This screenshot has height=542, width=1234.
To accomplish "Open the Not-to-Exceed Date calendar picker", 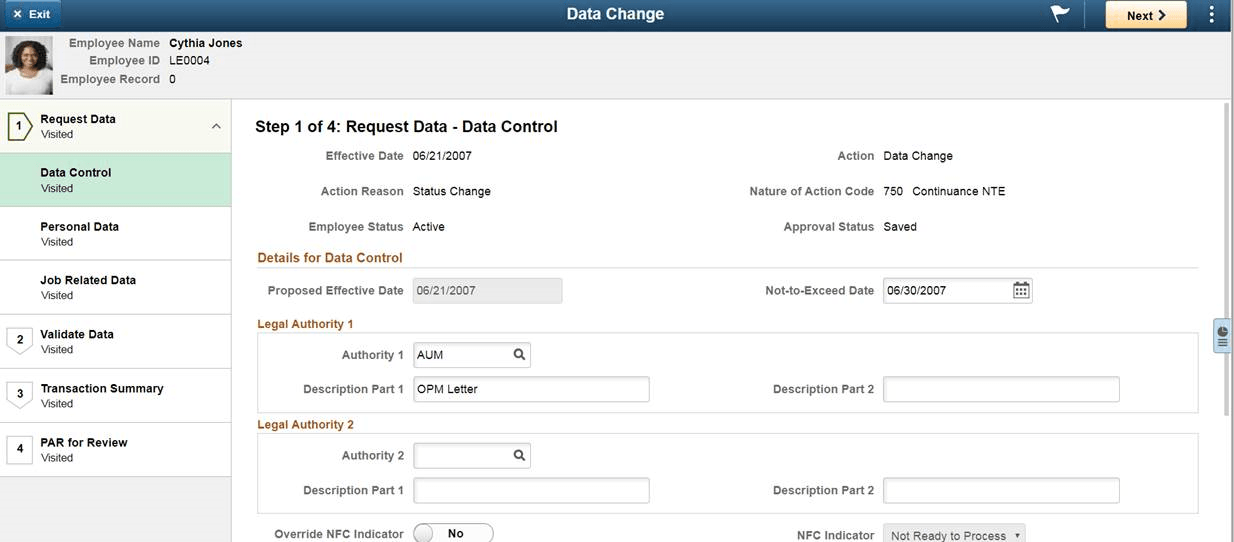I will pyautogui.click(x=1020, y=291).
